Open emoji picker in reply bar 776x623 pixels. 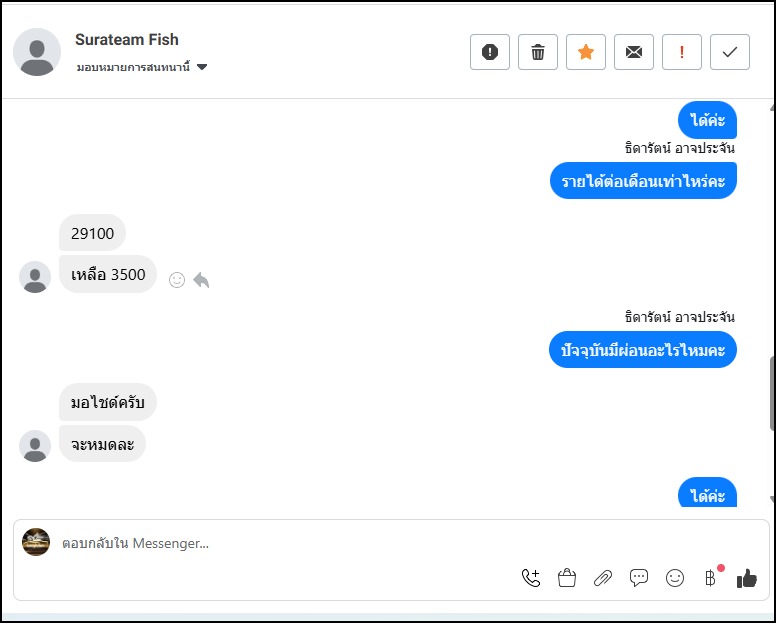[x=675, y=577]
